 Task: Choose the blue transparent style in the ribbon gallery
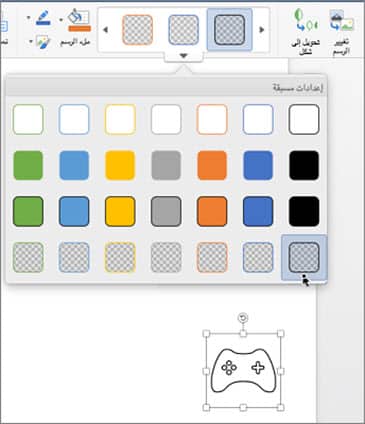[x=183, y=30]
